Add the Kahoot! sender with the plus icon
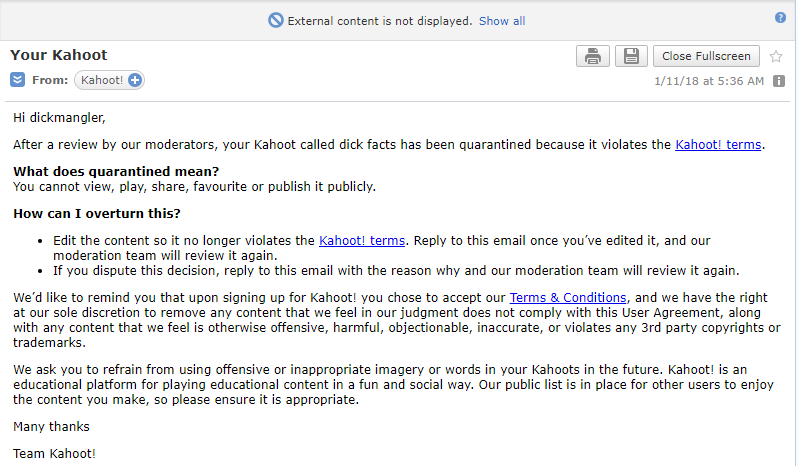This screenshot has height=466, width=798. click(135, 80)
